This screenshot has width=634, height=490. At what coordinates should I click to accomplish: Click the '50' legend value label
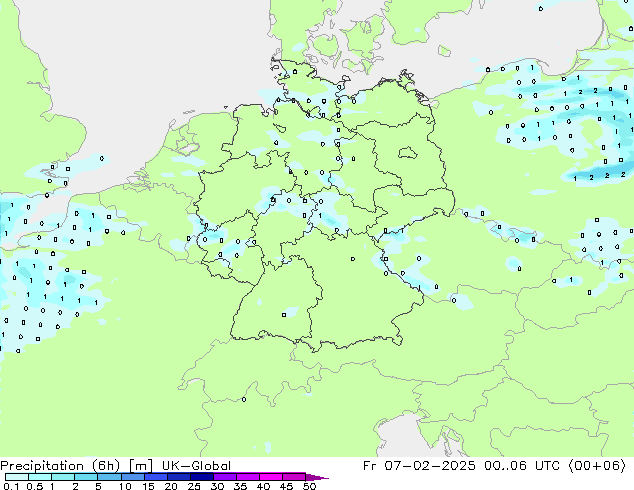pyautogui.click(x=309, y=486)
